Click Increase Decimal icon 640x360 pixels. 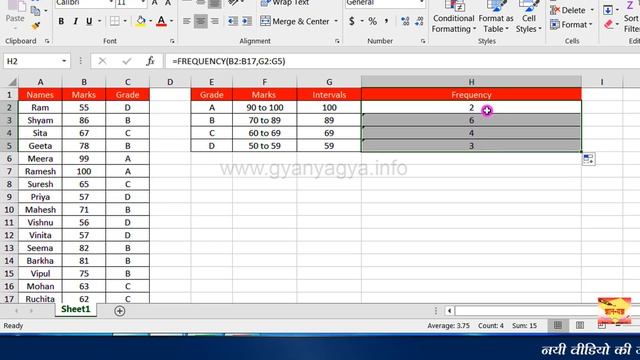tap(405, 21)
